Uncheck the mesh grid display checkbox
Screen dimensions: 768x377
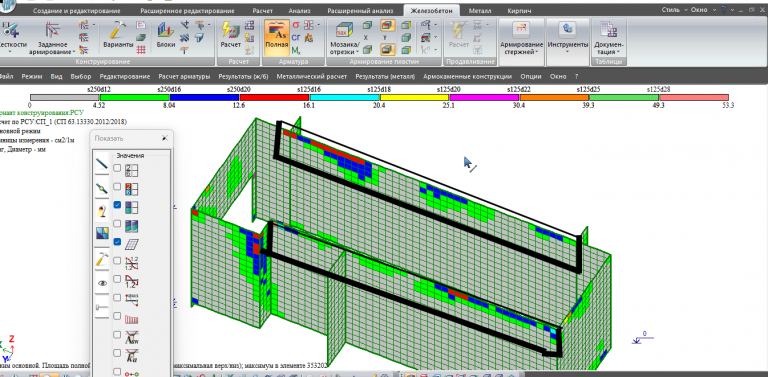[x=117, y=242]
